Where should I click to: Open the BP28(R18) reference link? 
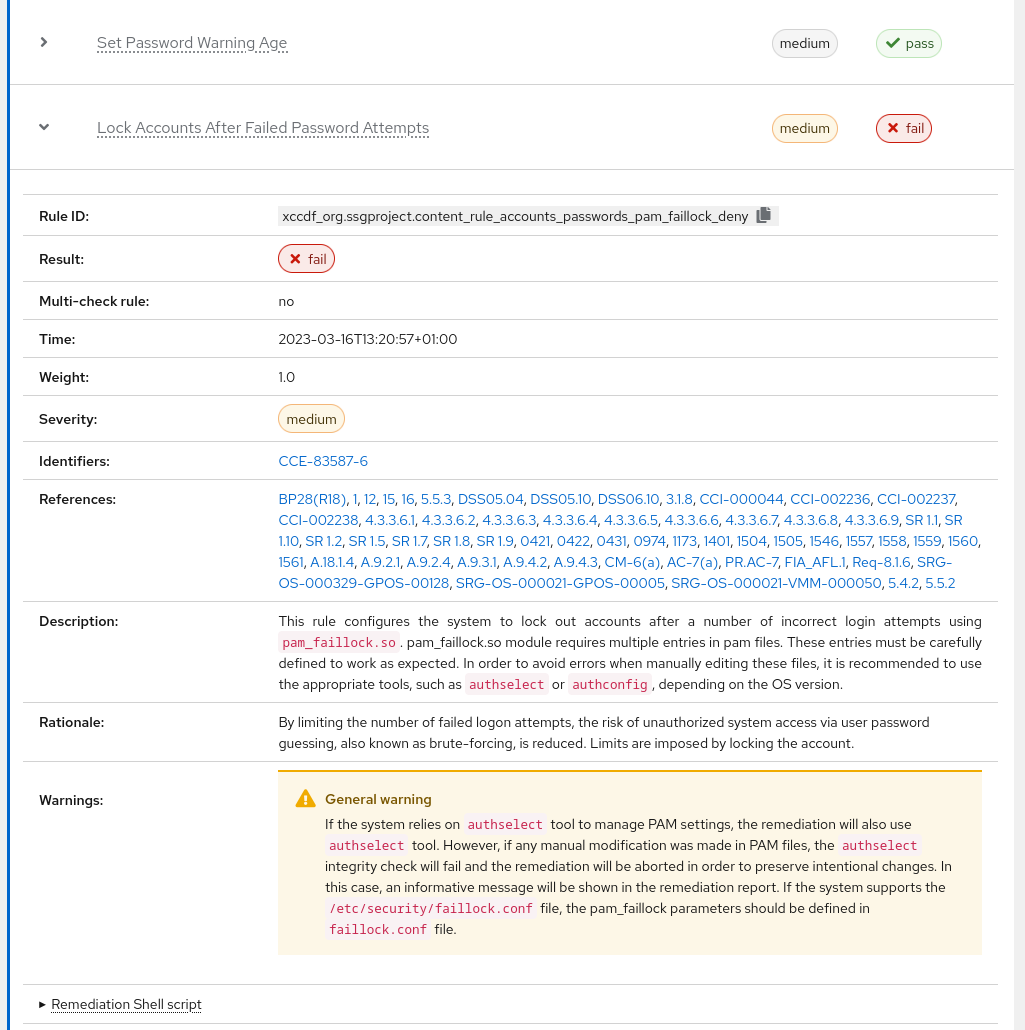312,499
